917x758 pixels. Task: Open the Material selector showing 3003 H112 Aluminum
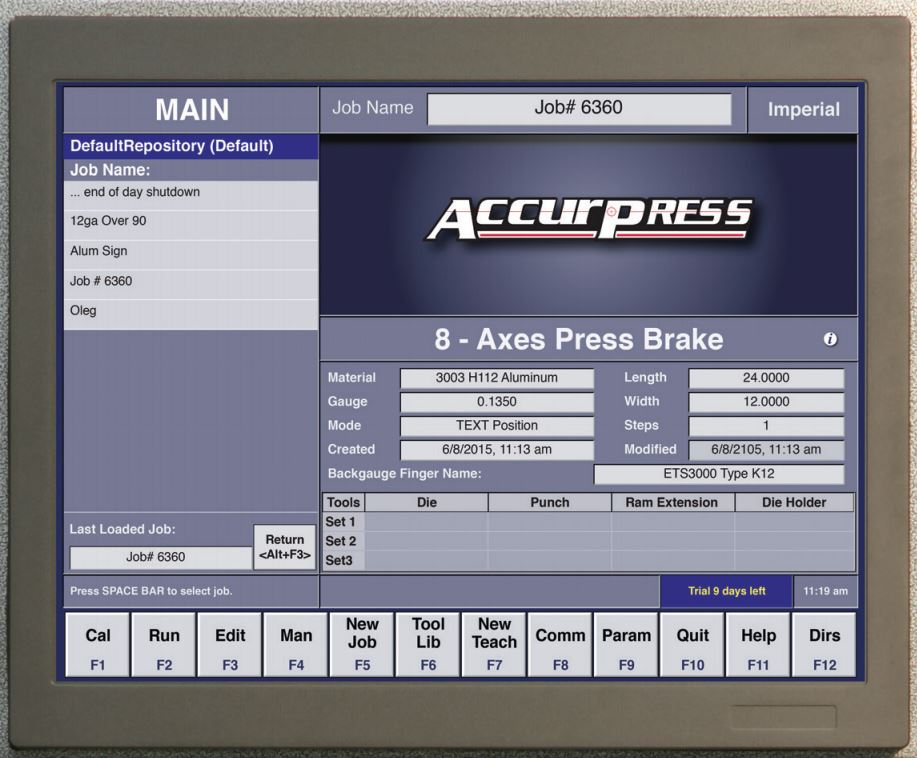coord(497,377)
